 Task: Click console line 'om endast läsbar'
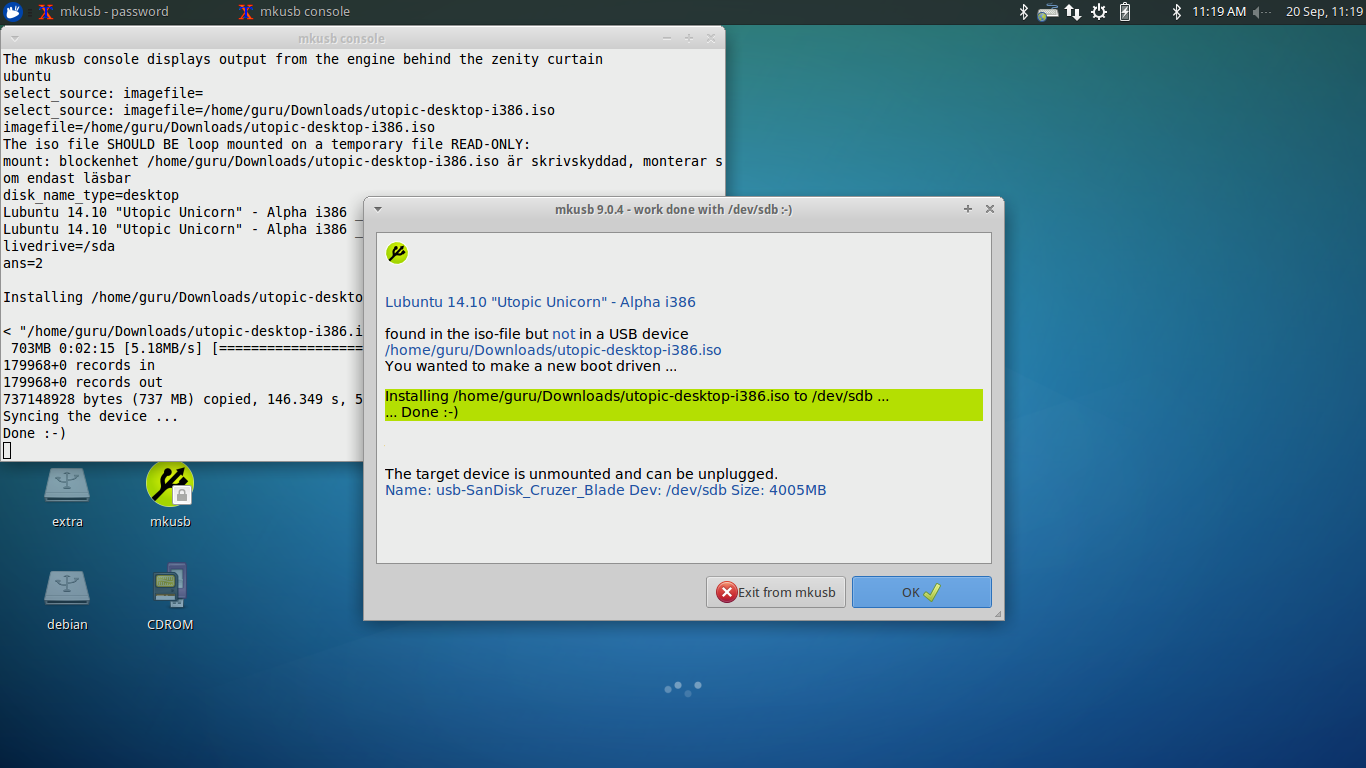pos(67,178)
